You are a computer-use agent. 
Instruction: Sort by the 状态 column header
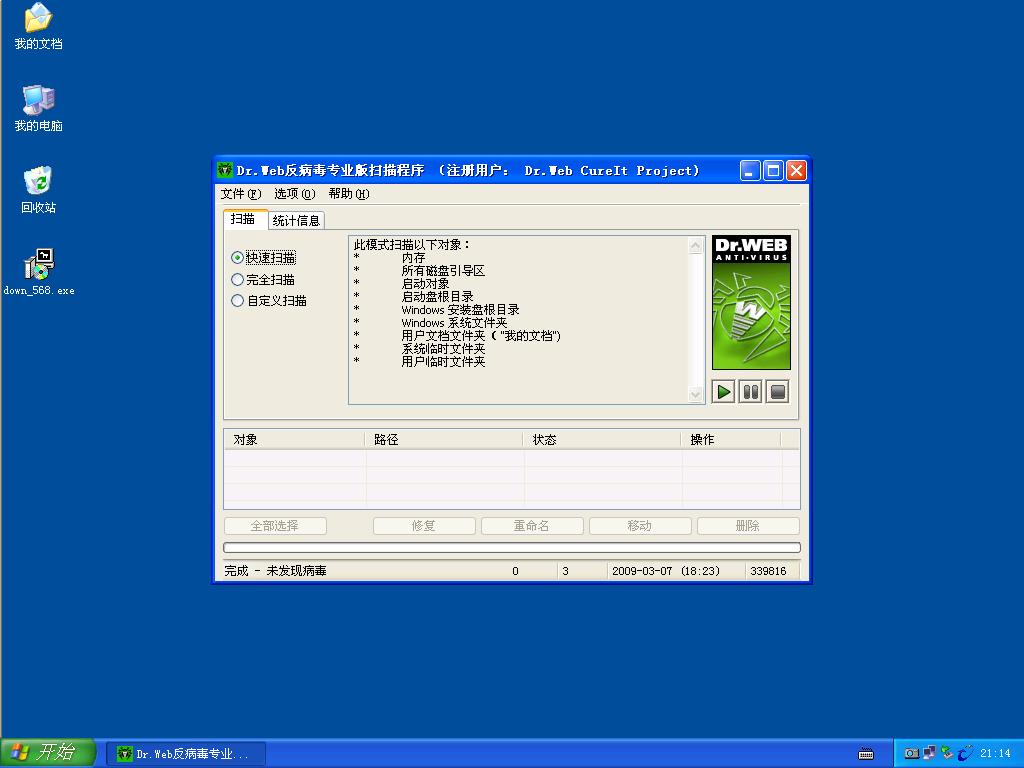coord(602,440)
